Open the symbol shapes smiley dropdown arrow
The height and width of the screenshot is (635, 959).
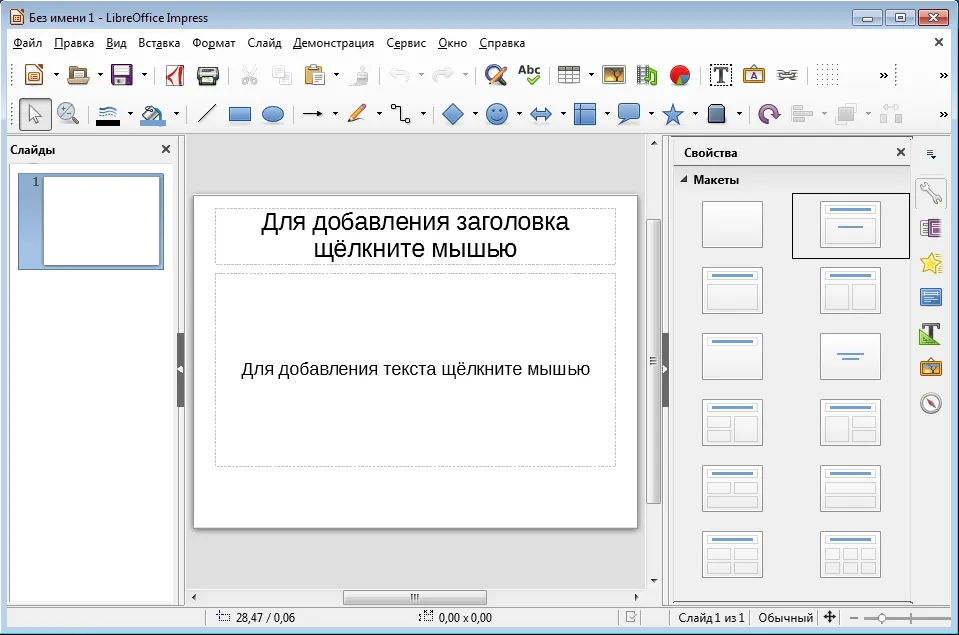(519, 114)
